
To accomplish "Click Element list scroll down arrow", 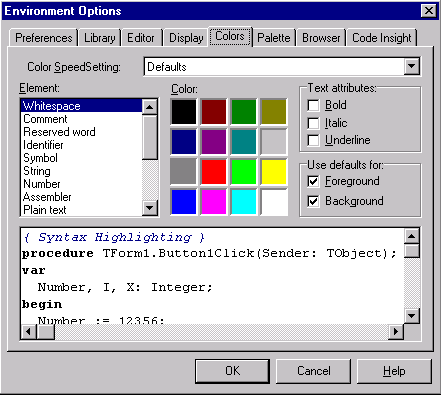I will pyautogui.click(x=149, y=208).
